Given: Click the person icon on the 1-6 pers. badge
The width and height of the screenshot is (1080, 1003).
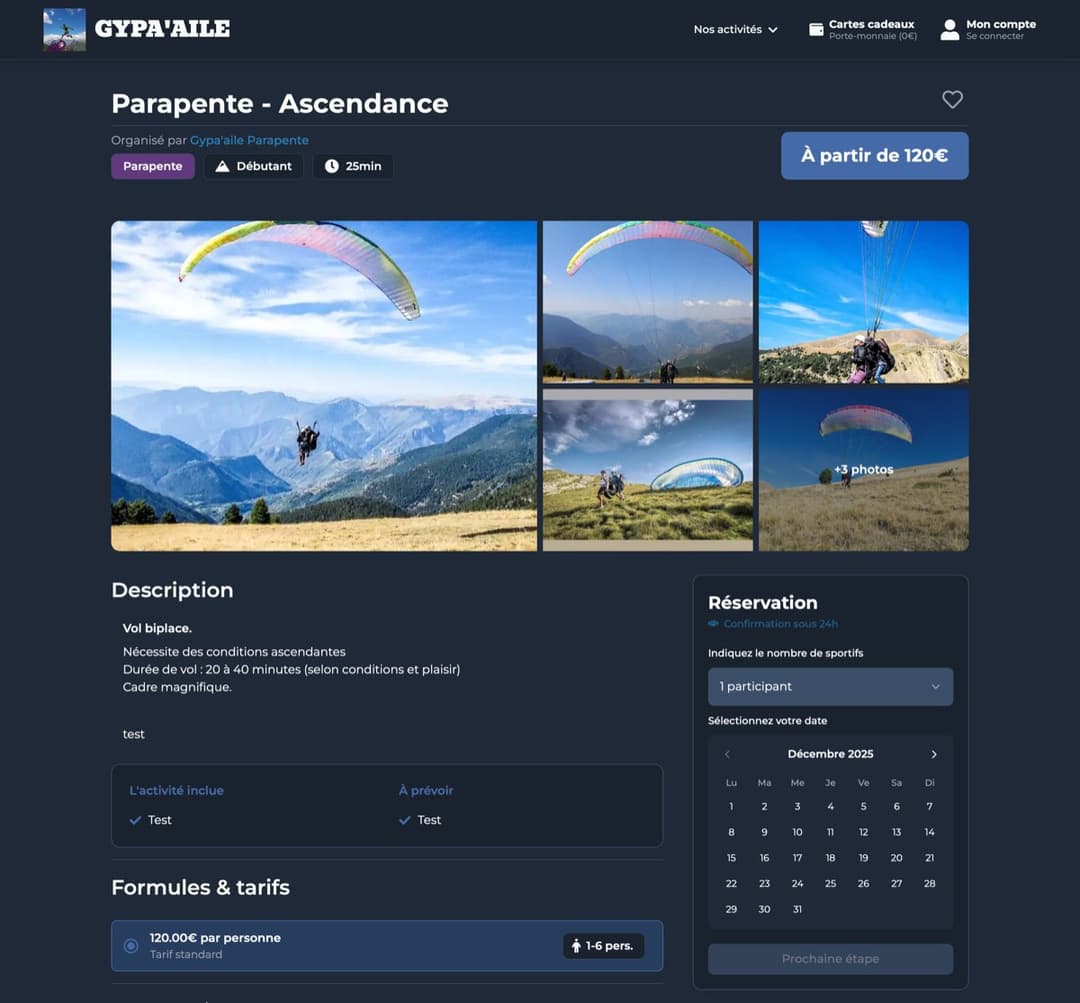Looking at the screenshot, I should pos(577,944).
